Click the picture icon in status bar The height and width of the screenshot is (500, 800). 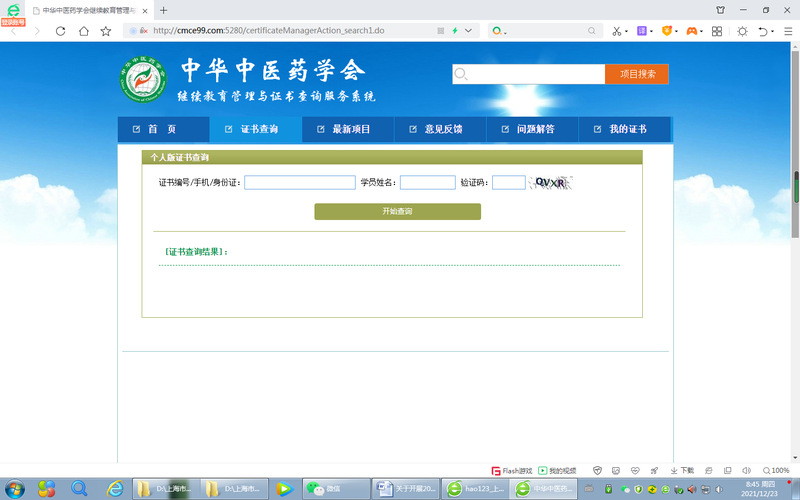(x=616, y=470)
